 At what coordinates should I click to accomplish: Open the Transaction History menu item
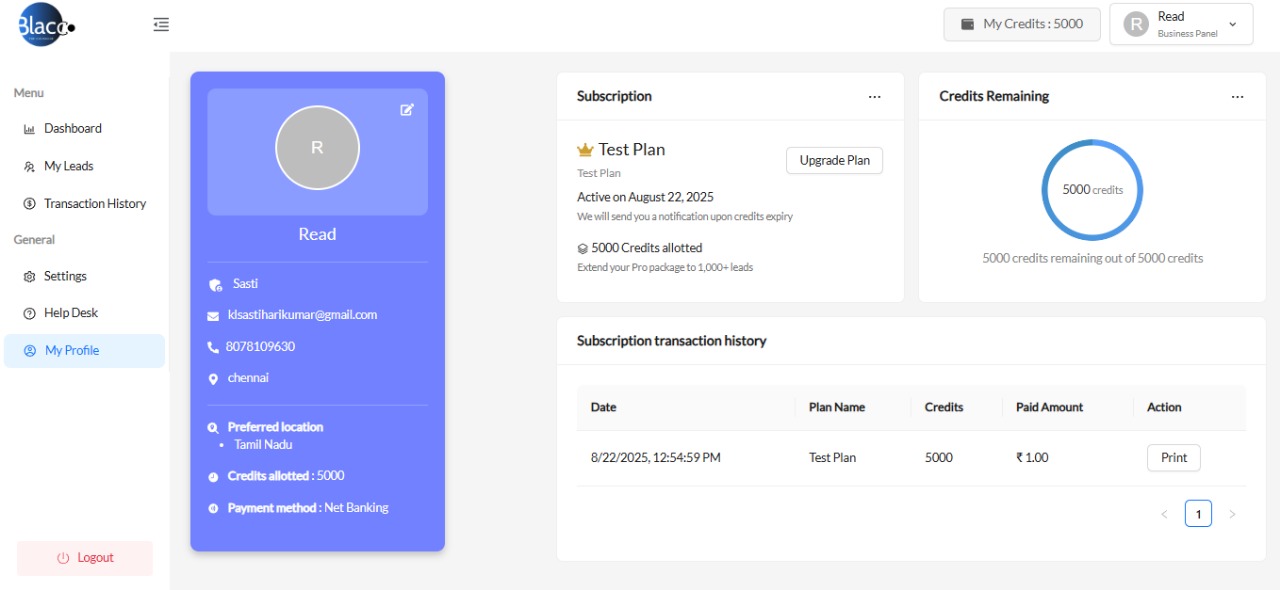84,204
